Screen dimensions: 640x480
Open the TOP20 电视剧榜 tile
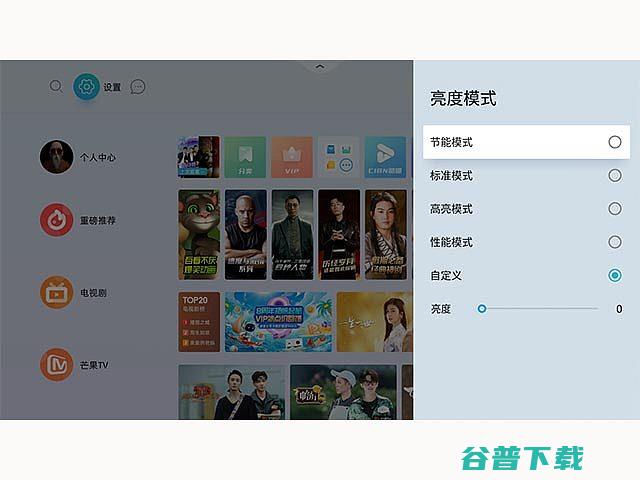[199, 322]
